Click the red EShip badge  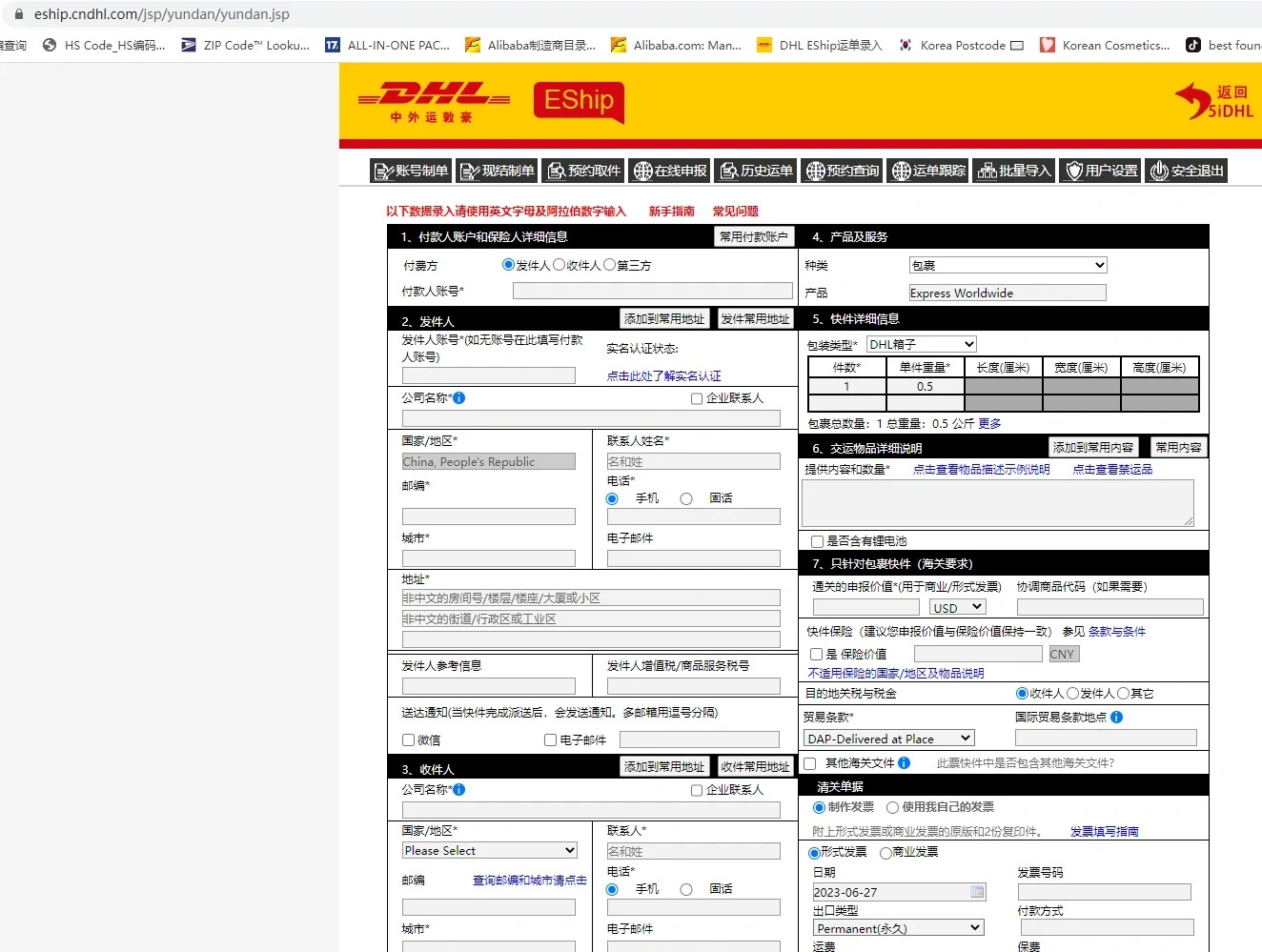[x=579, y=101]
